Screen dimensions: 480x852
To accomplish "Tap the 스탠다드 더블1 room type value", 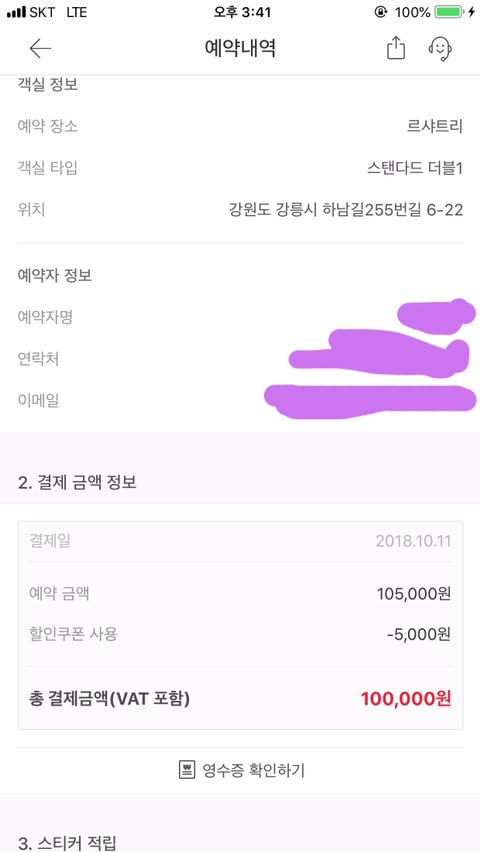I will 415,168.
